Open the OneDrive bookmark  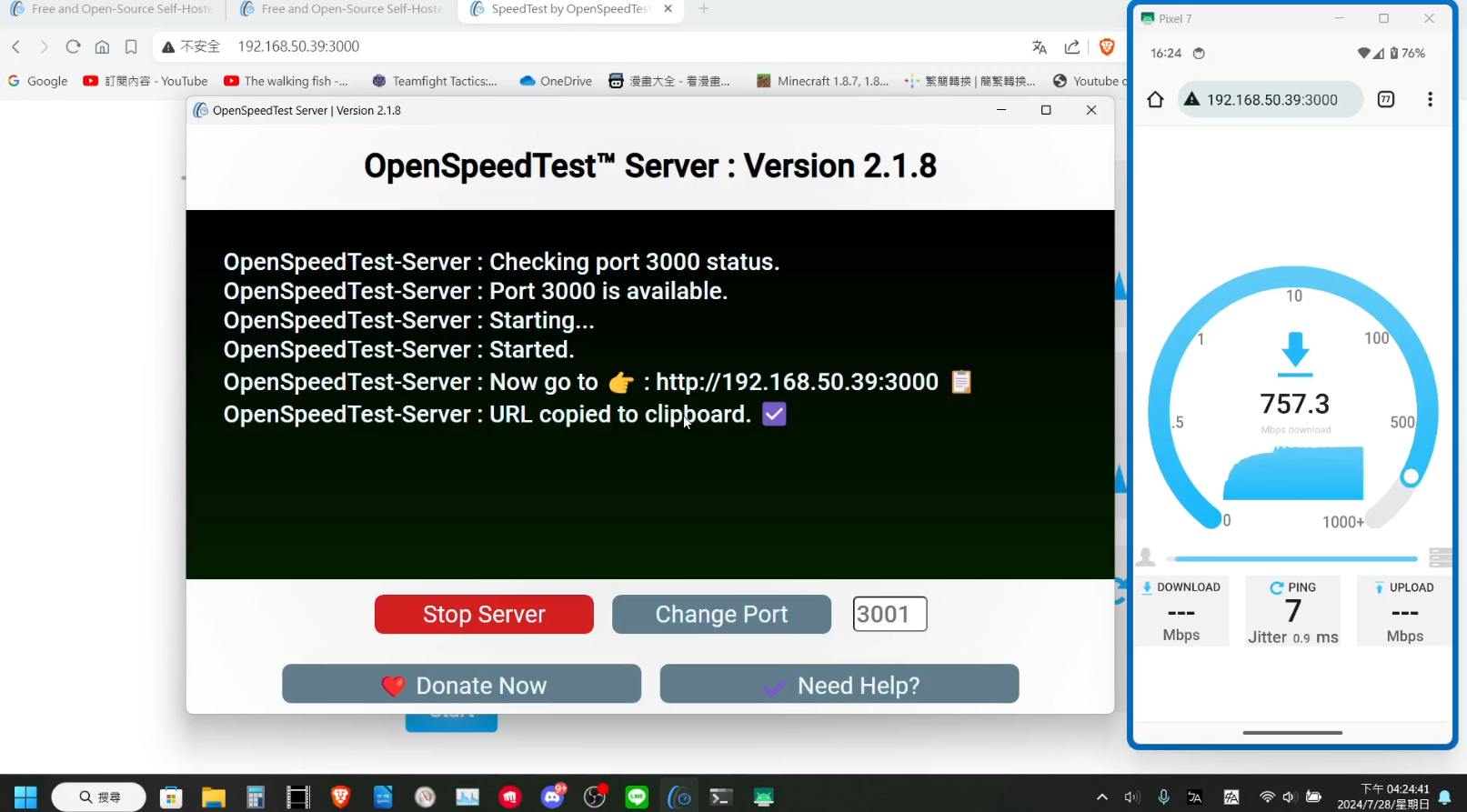pos(556,81)
